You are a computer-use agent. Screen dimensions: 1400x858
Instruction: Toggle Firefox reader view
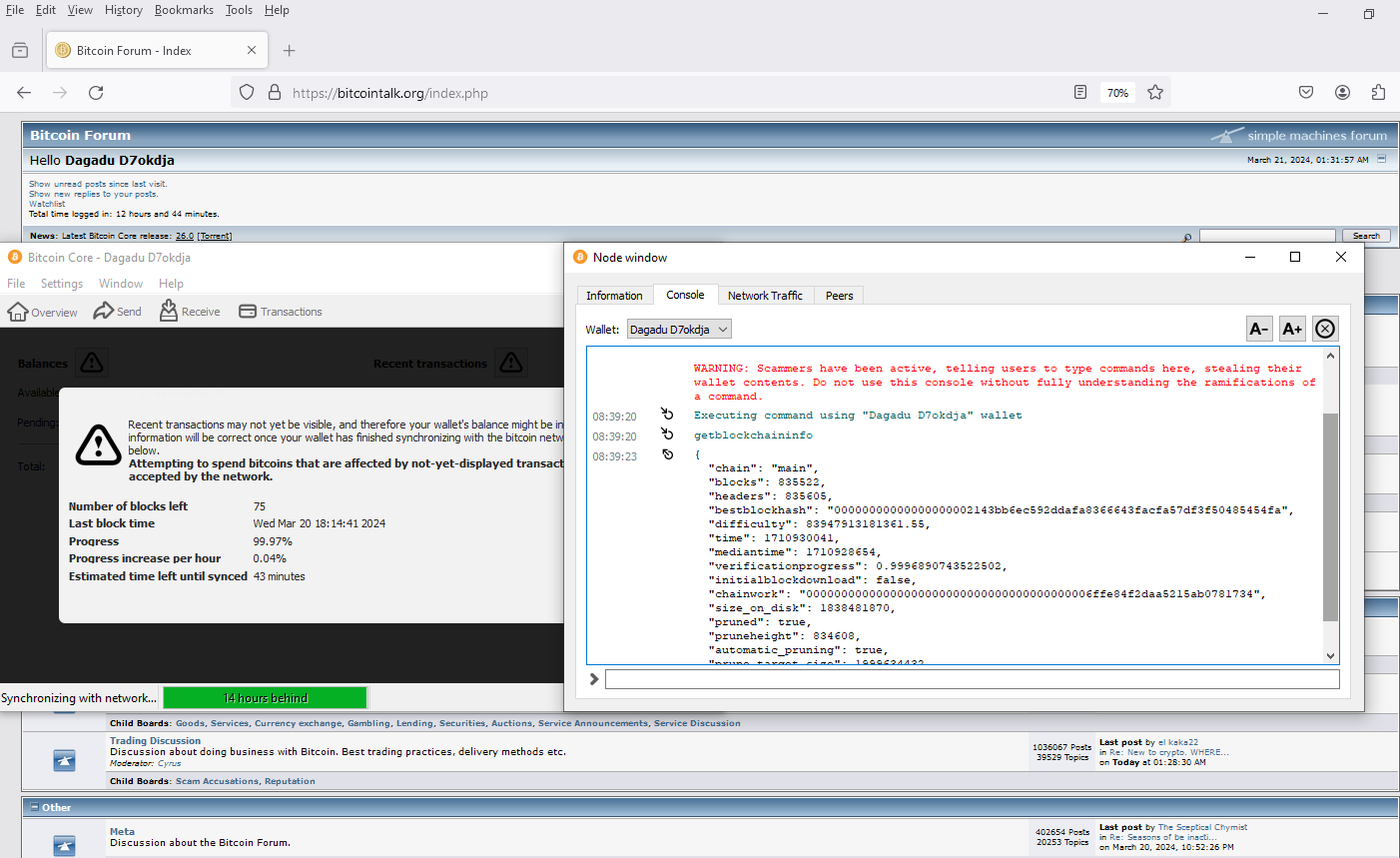pyautogui.click(x=1080, y=92)
